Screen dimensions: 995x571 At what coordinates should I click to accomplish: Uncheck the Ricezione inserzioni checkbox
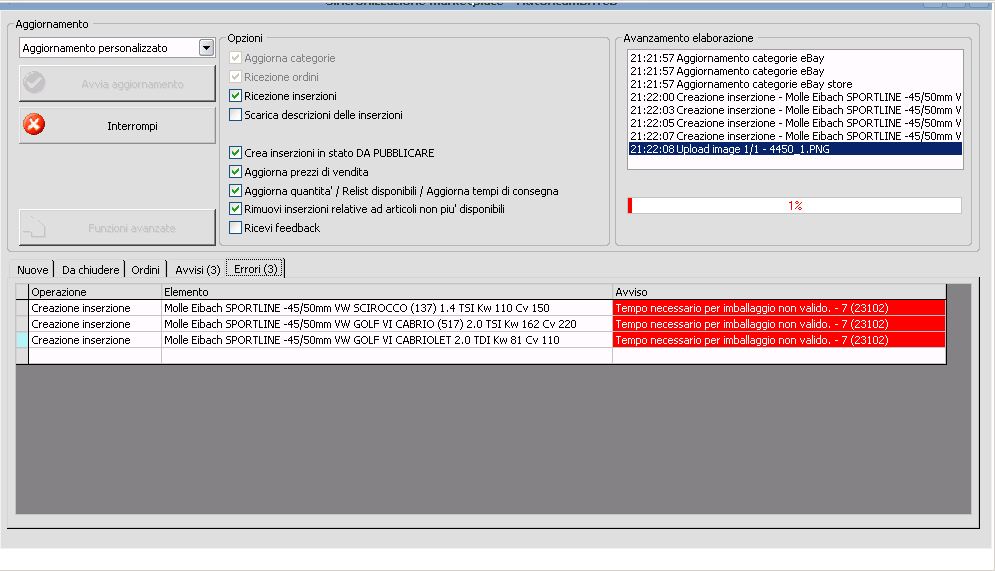click(x=235, y=96)
